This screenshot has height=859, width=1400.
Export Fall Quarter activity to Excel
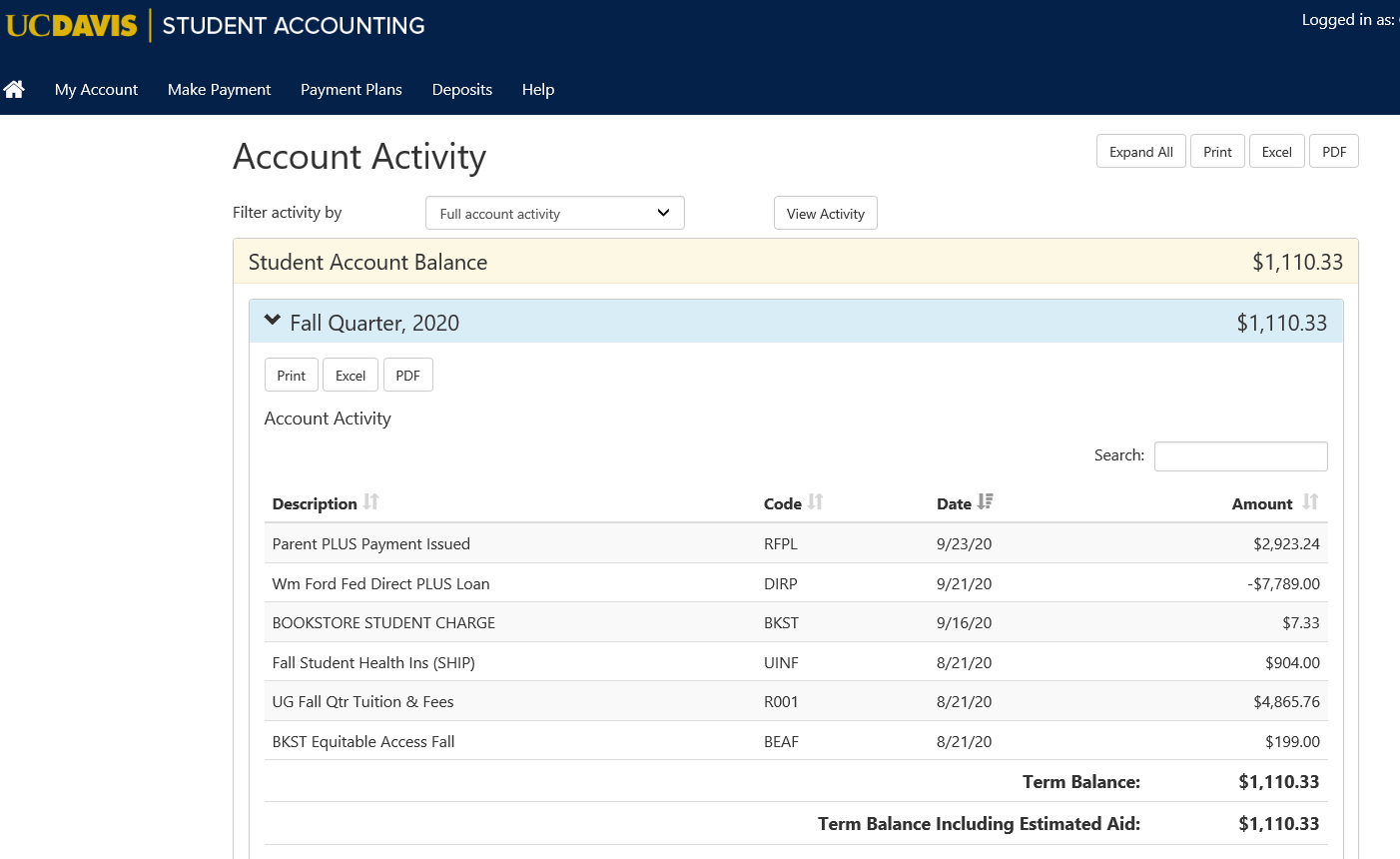click(350, 376)
